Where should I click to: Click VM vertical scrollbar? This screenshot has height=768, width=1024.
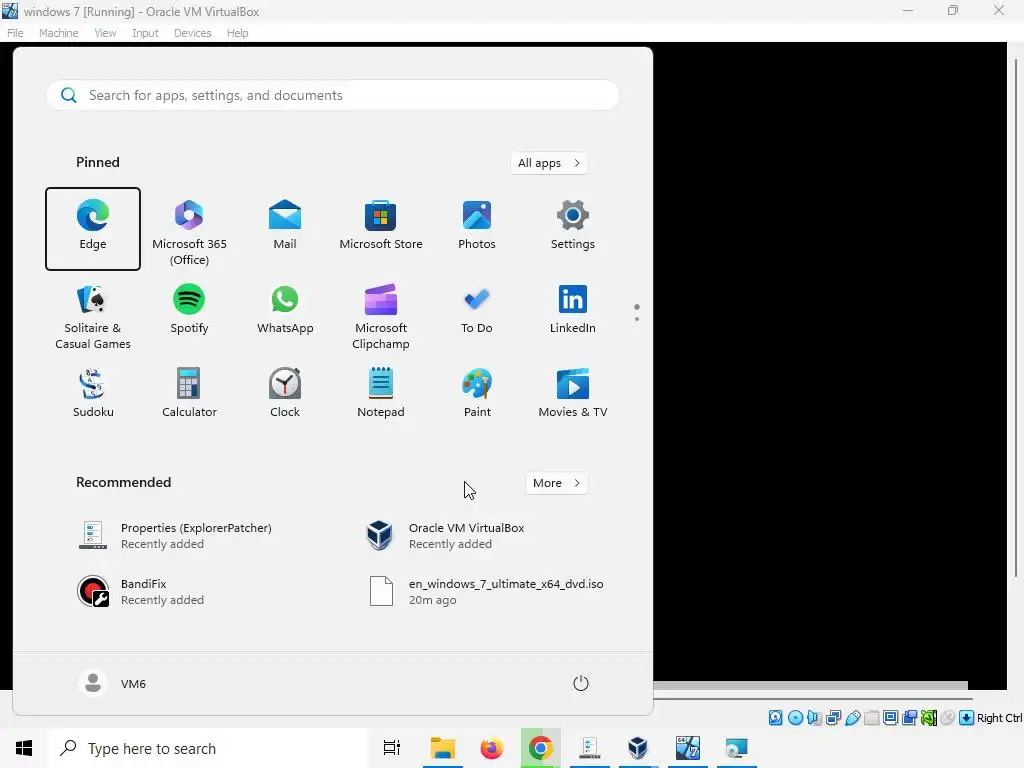1016,317
